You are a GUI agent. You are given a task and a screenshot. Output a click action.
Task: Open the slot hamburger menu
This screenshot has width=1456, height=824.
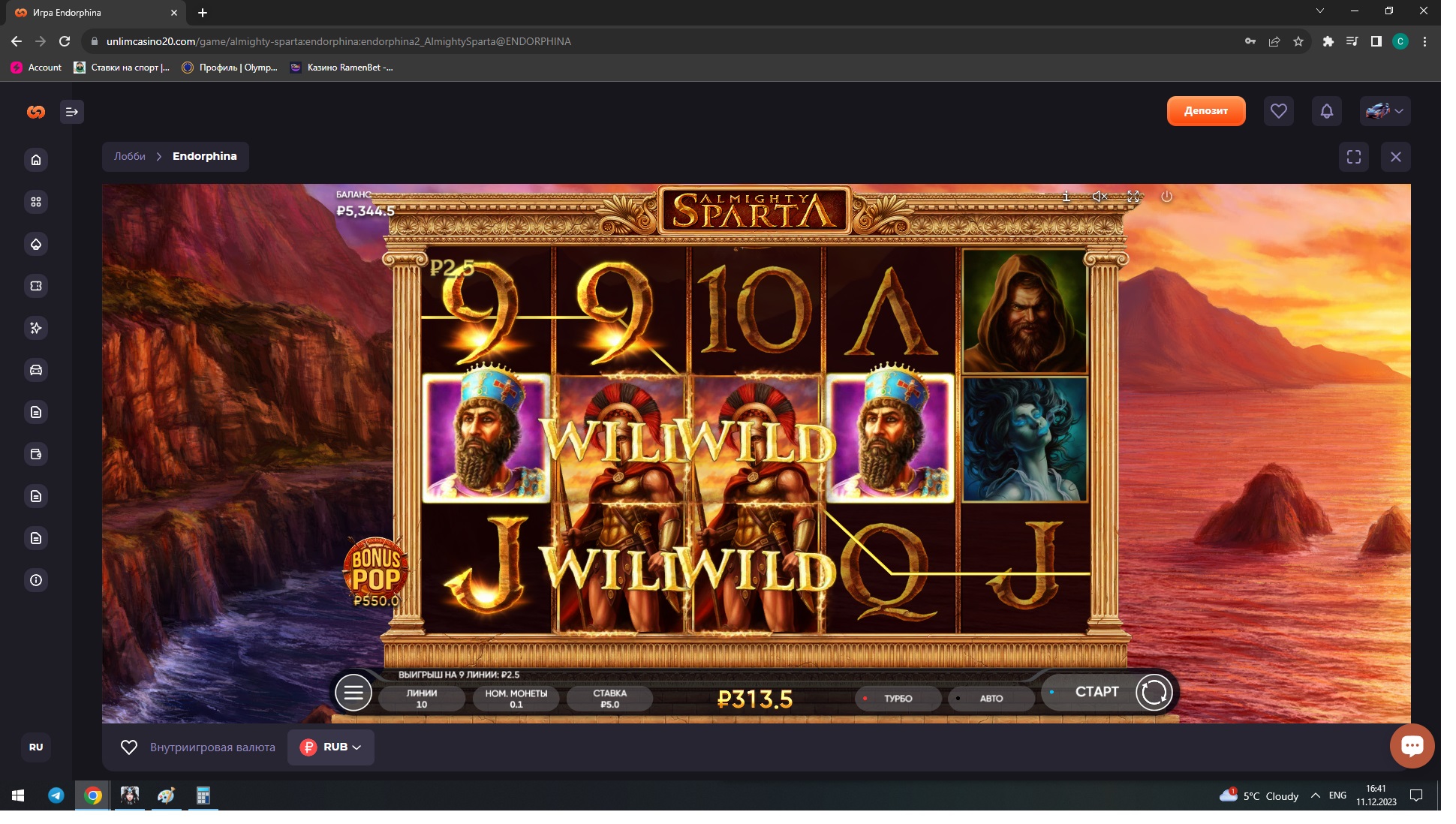point(353,692)
